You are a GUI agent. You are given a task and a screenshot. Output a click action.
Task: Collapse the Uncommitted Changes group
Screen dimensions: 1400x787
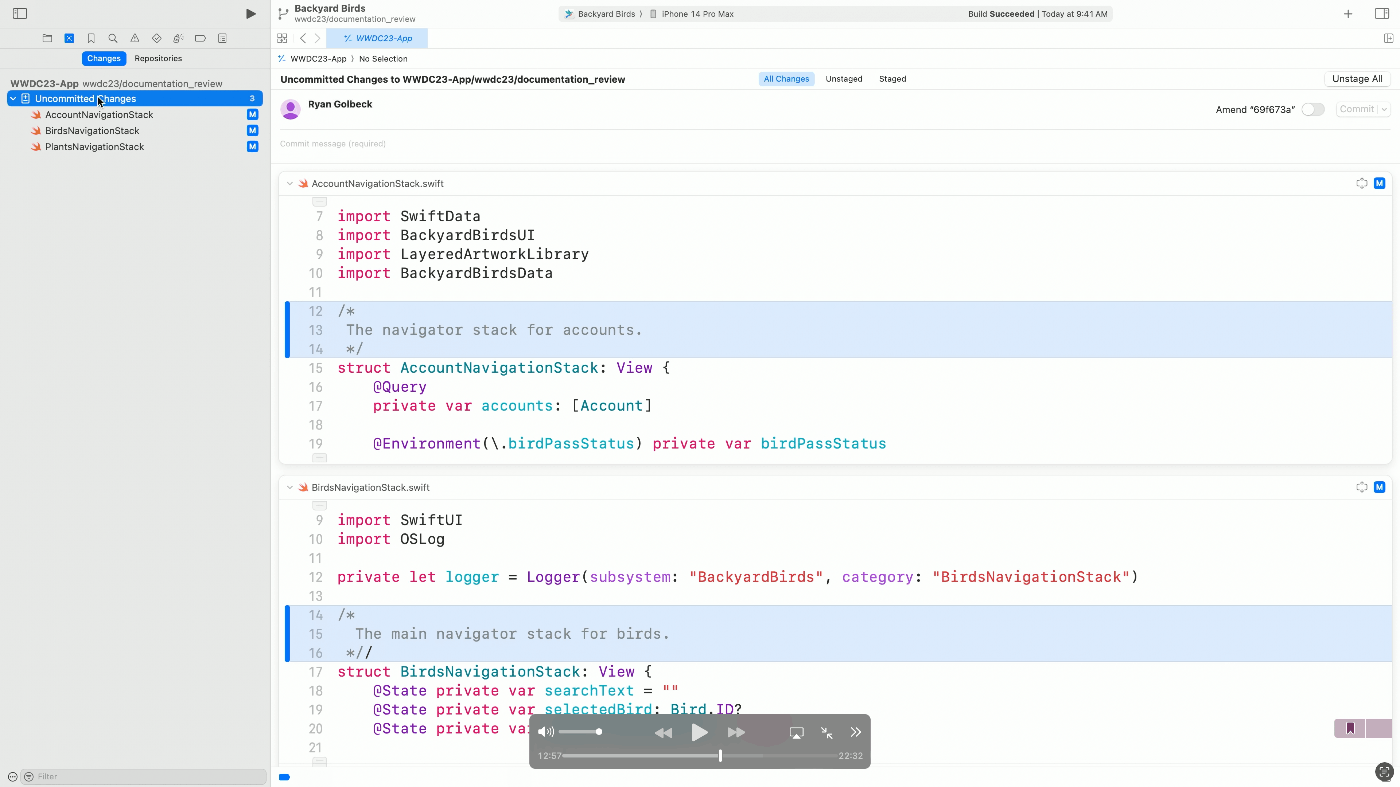[x=13, y=99]
